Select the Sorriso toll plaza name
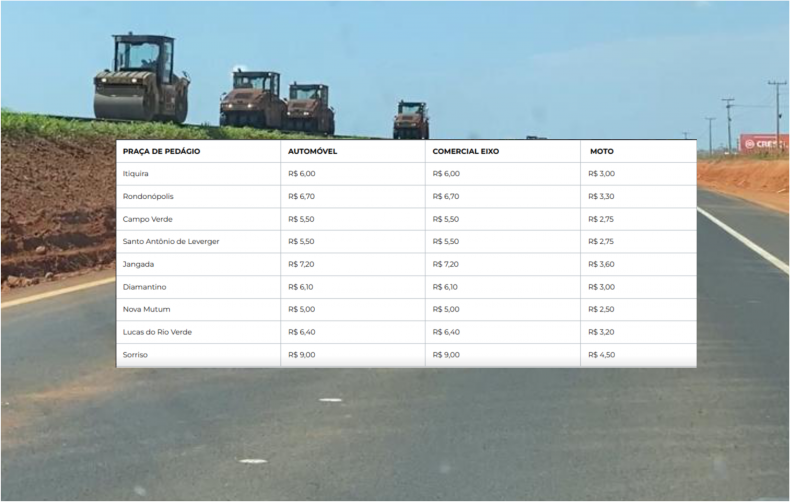The height and width of the screenshot is (502, 790). (x=135, y=355)
